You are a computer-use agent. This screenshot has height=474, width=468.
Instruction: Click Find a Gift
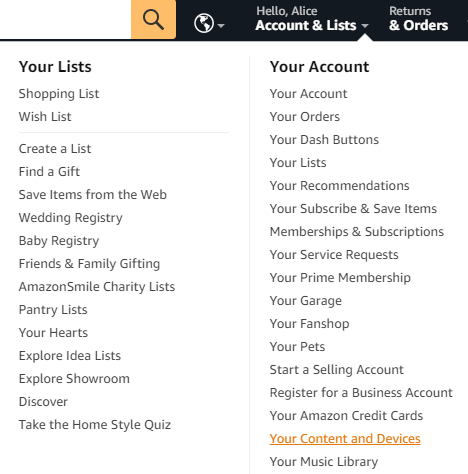pyautogui.click(x=49, y=172)
